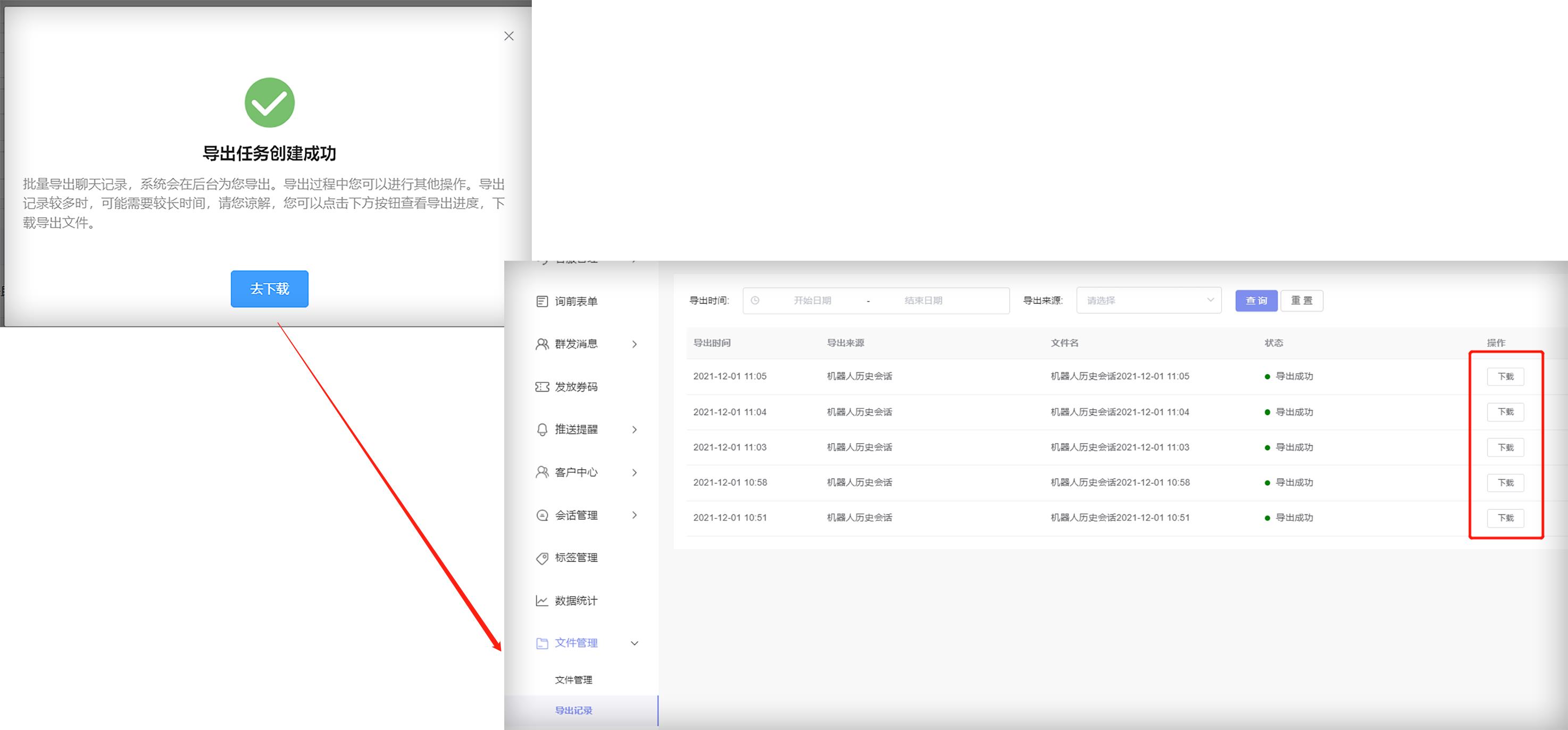Expand the 客户中心 submenu chevron
The image size is (1568, 730).
(x=636, y=472)
